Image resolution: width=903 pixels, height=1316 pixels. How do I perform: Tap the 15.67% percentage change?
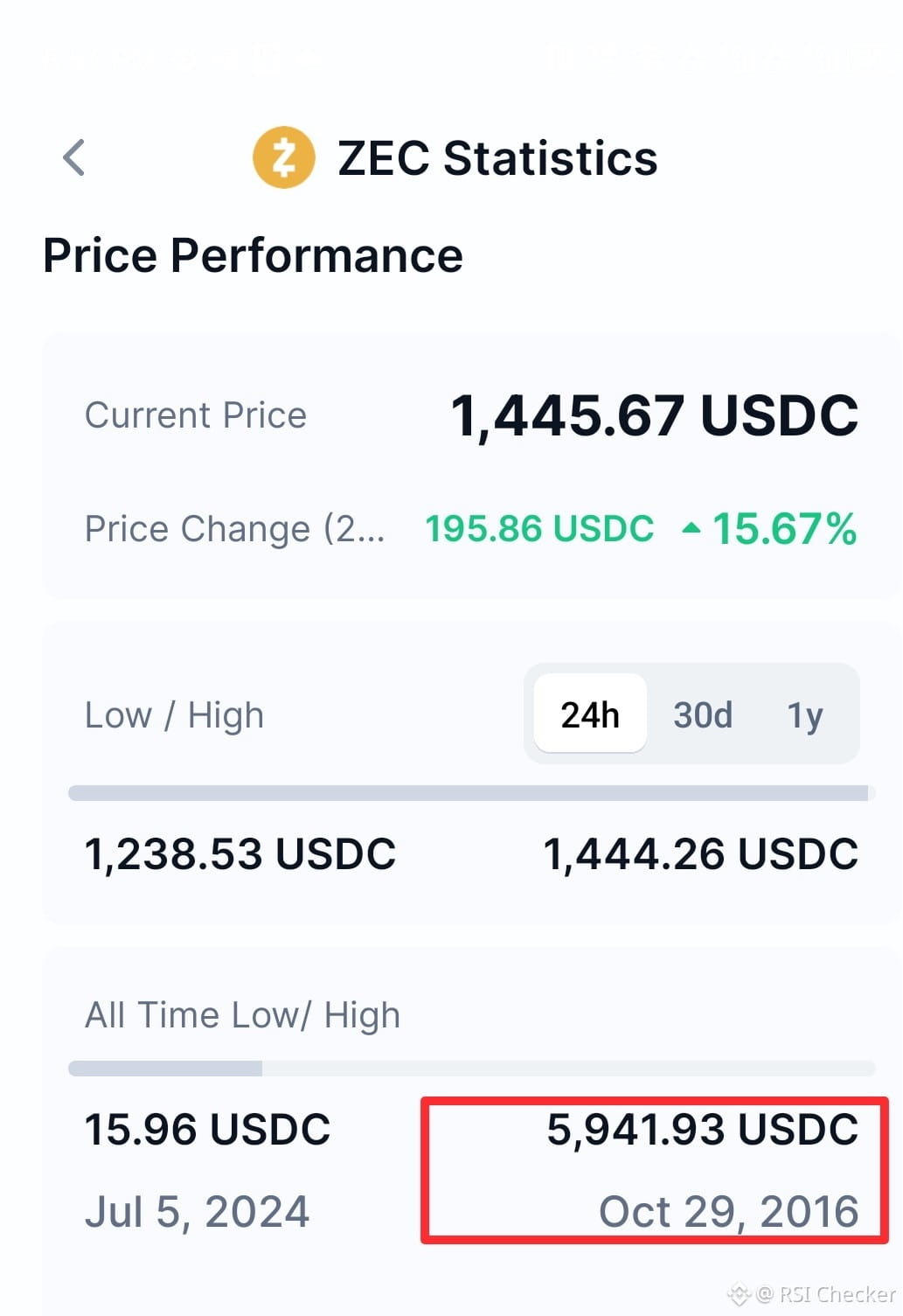coord(784,528)
